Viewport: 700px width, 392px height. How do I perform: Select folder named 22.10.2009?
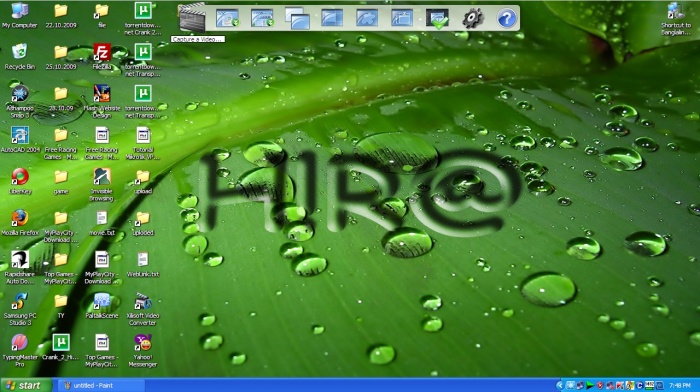click(61, 16)
